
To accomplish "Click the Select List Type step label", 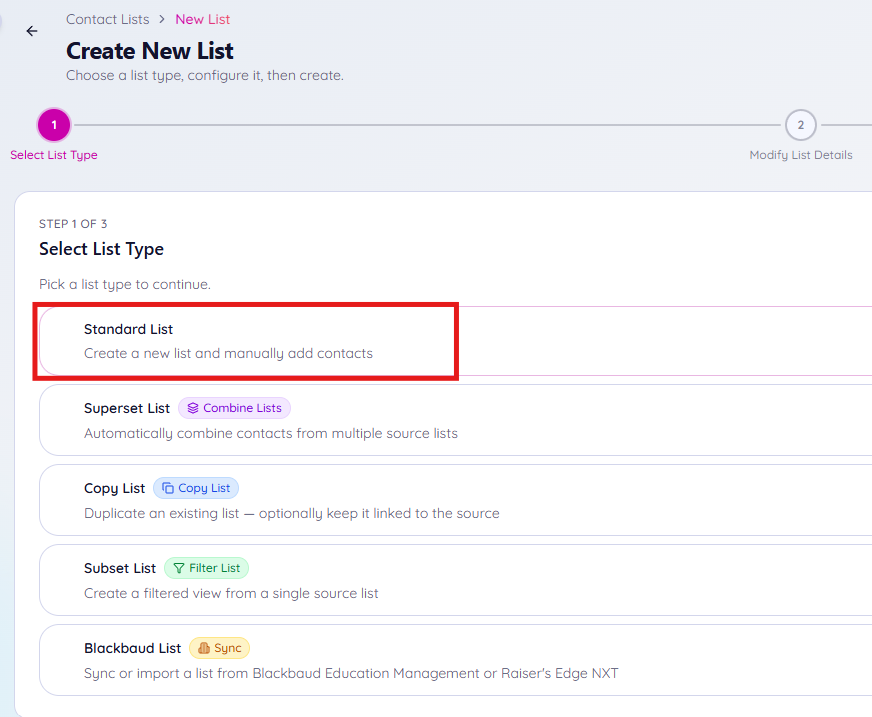I will click(54, 155).
